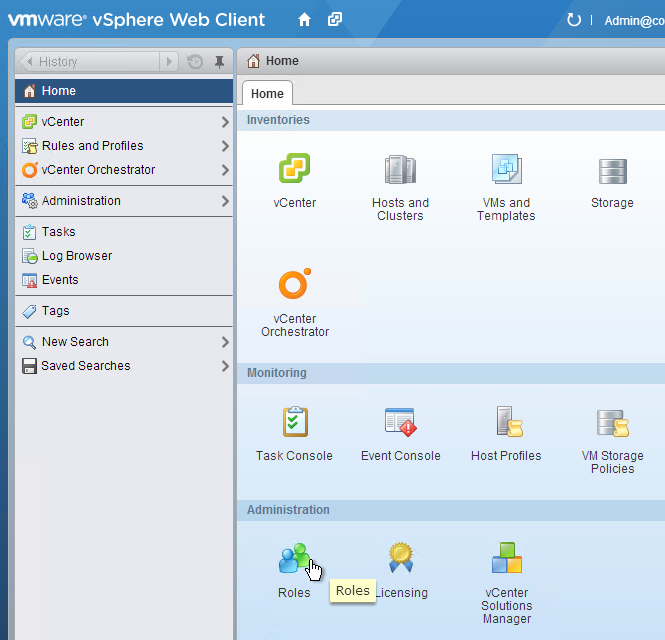Open the recent history clock icon
The width and height of the screenshot is (665, 640).
(195, 62)
